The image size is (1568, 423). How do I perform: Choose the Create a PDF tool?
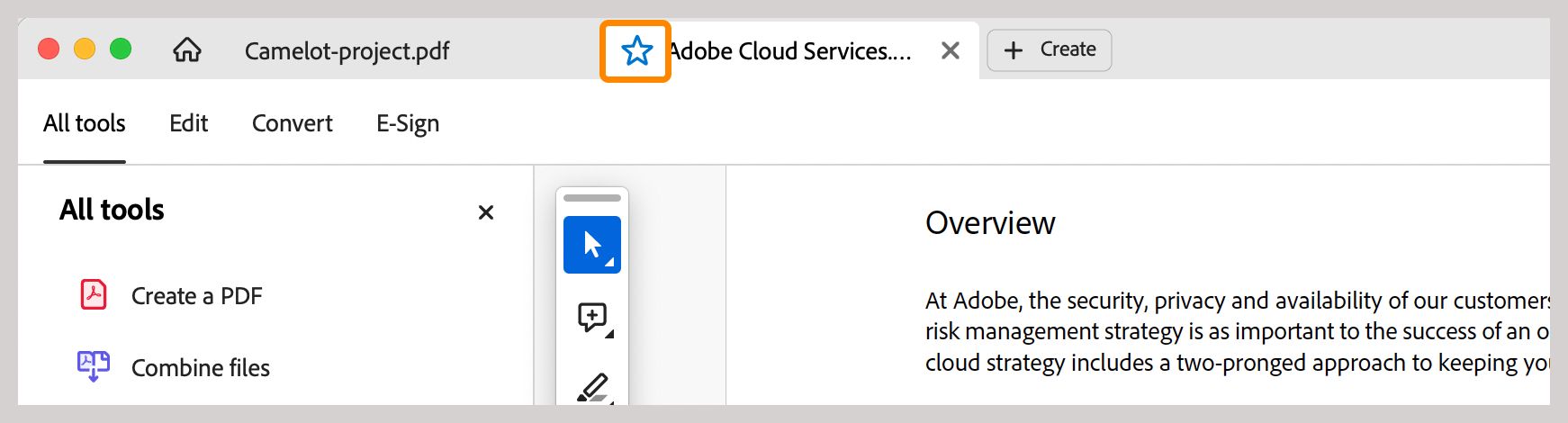coord(196,296)
